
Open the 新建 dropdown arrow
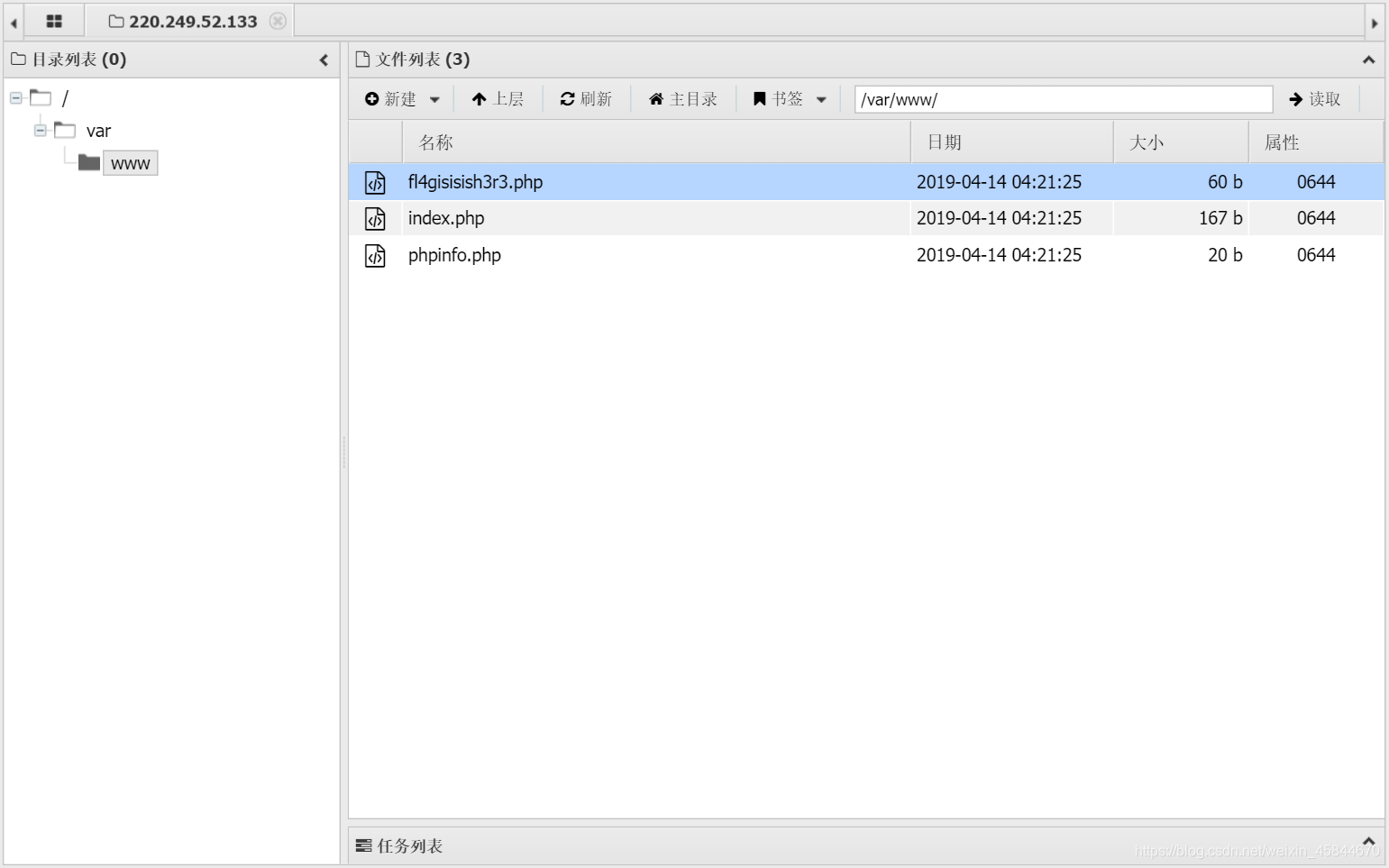coord(436,98)
